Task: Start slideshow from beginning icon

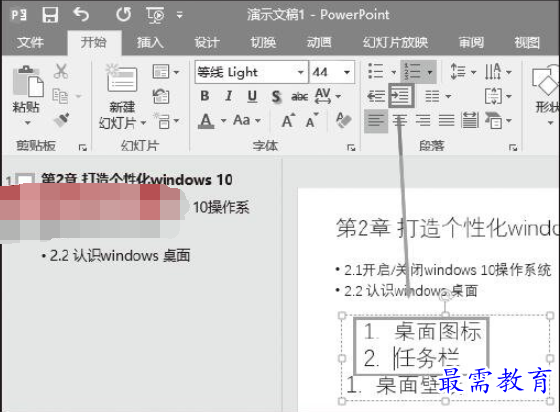Action: tap(155, 15)
